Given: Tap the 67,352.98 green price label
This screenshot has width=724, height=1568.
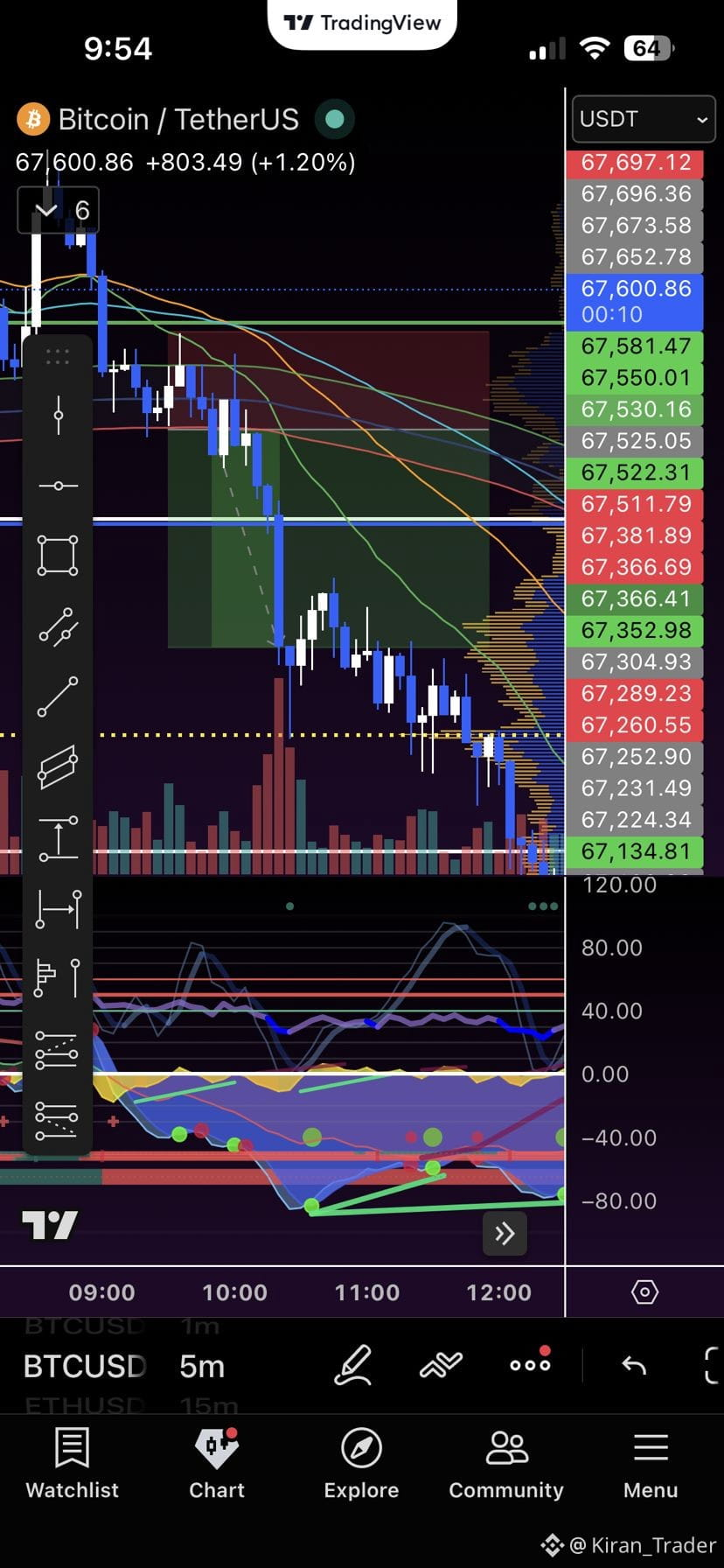Looking at the screenshot, I should (635, 629).
